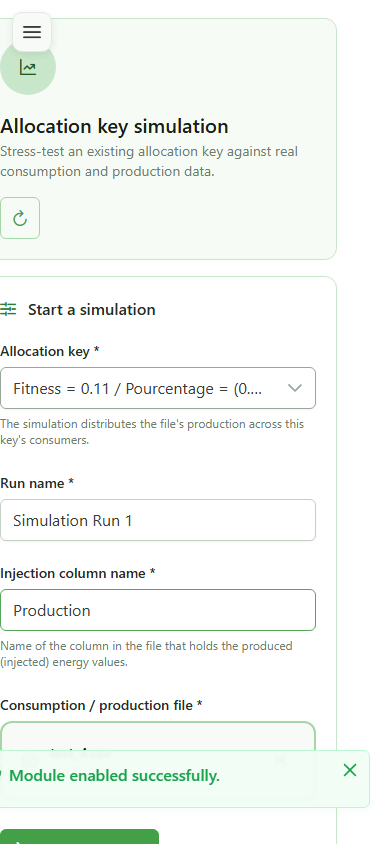Click the Start a simulation section title
390x844 pixels.
92,310
